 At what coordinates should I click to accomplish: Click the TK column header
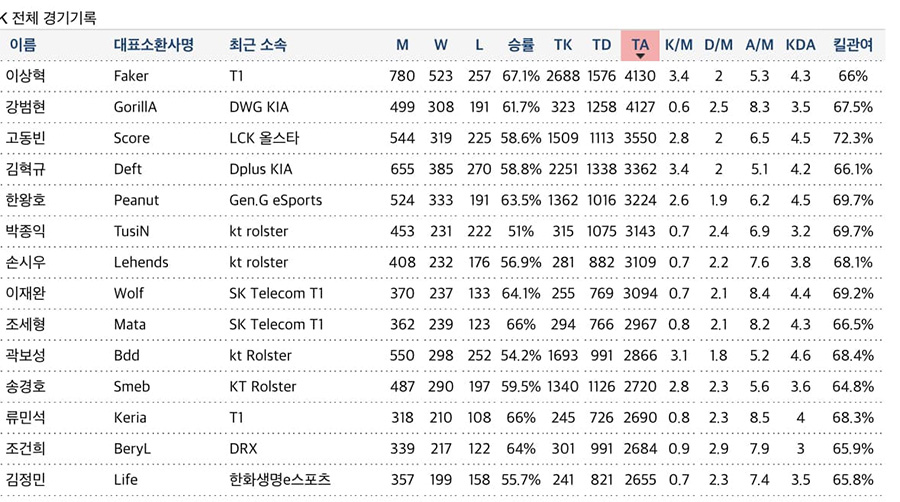click(562, 45)
